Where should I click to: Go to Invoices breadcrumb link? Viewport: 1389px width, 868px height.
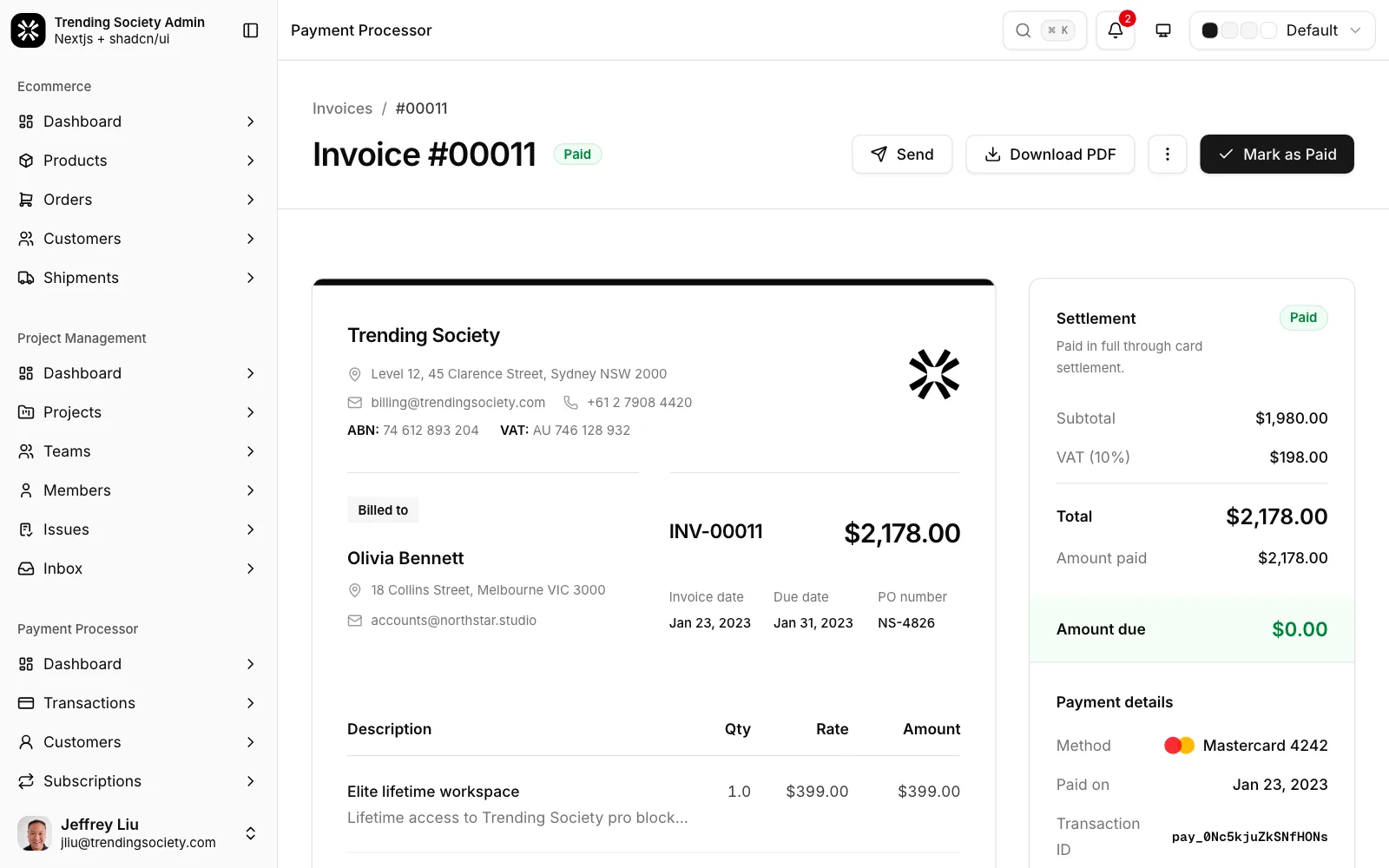[x=342, y=108]
